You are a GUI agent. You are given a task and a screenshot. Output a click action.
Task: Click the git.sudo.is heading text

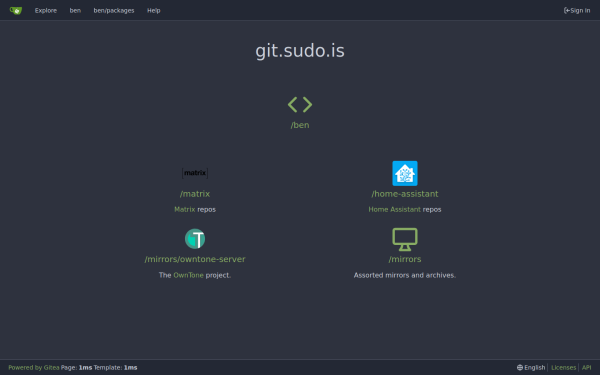(300, 51)
